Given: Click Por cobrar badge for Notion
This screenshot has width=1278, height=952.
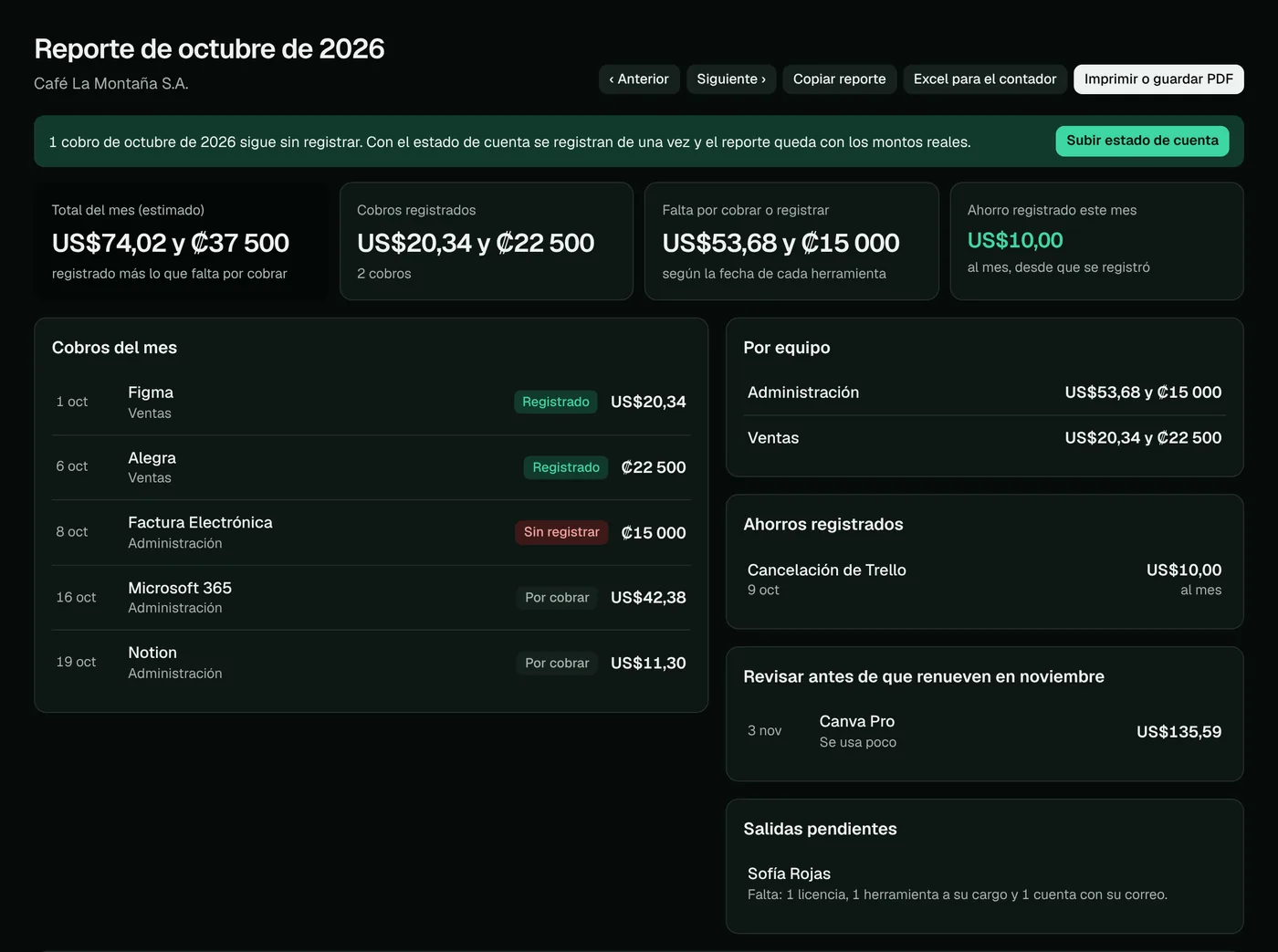Looking at the screenshot, I should [x=557, y=664].
